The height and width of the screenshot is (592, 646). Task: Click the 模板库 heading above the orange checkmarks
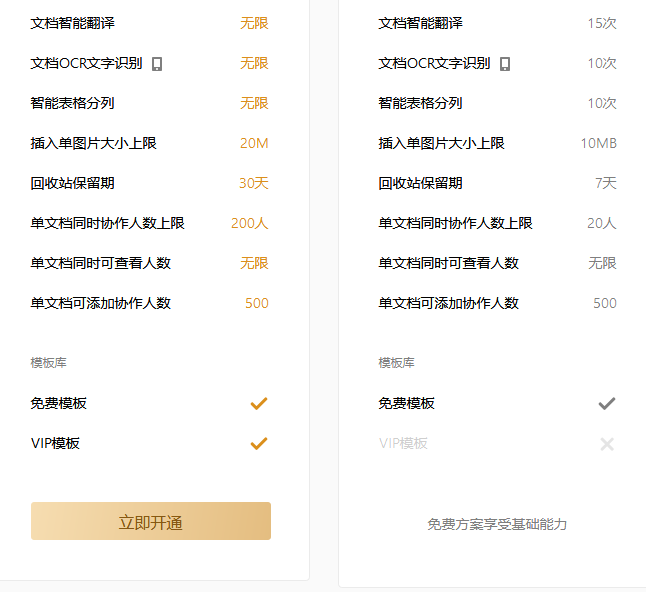(48, 363)
